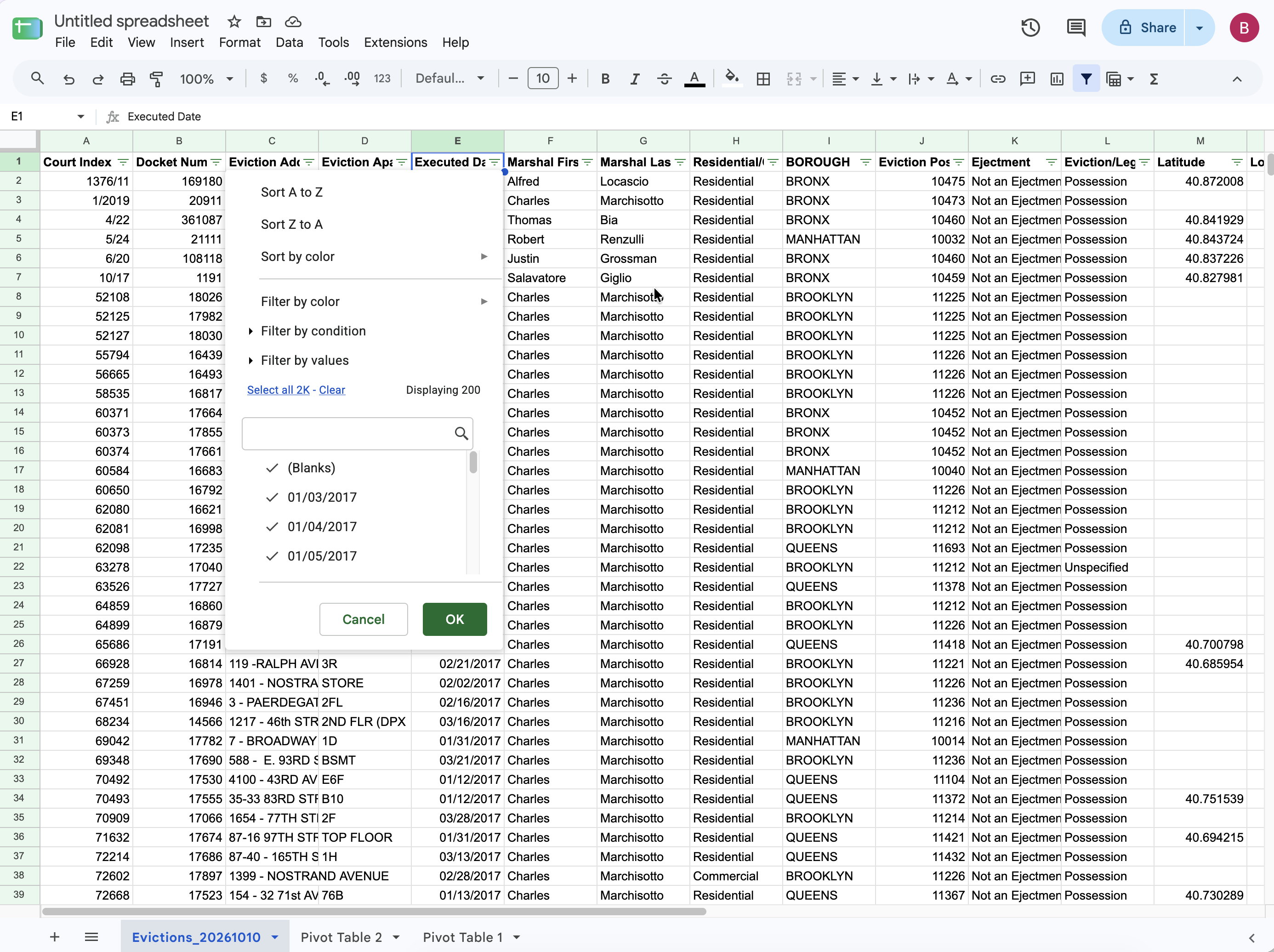Toggle bold formatting
The width and height of the screenshot is (1274, 952).
[x=605, y=79]
